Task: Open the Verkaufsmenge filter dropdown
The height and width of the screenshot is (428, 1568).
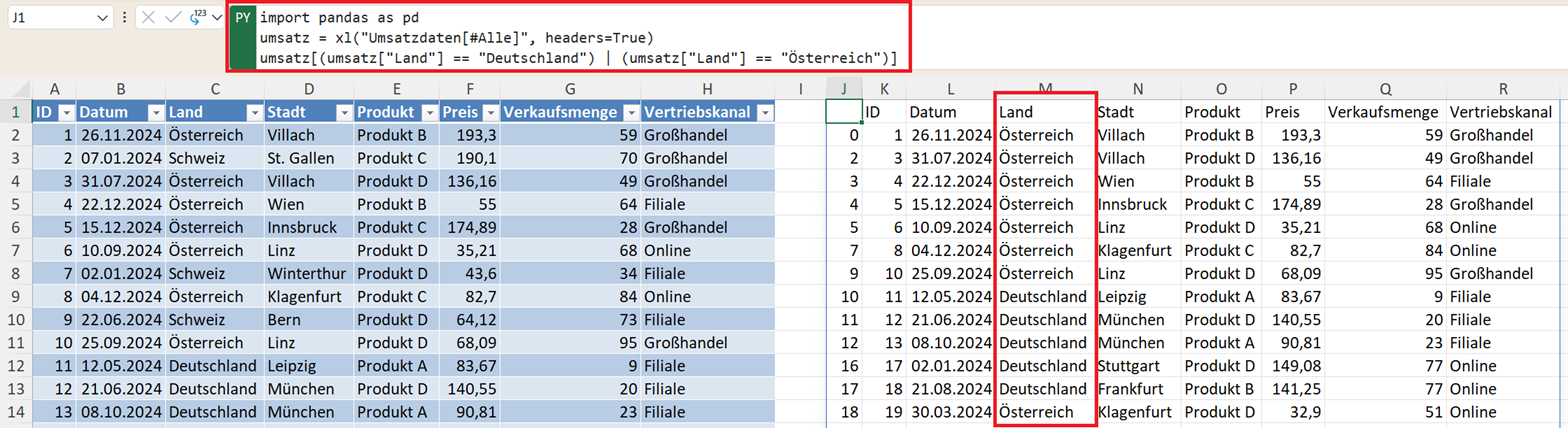Action: 630,112
